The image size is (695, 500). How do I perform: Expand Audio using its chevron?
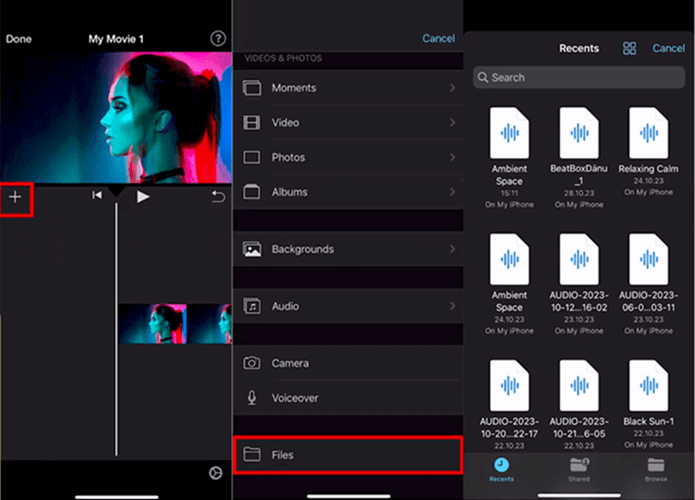[x=452, y=306]
